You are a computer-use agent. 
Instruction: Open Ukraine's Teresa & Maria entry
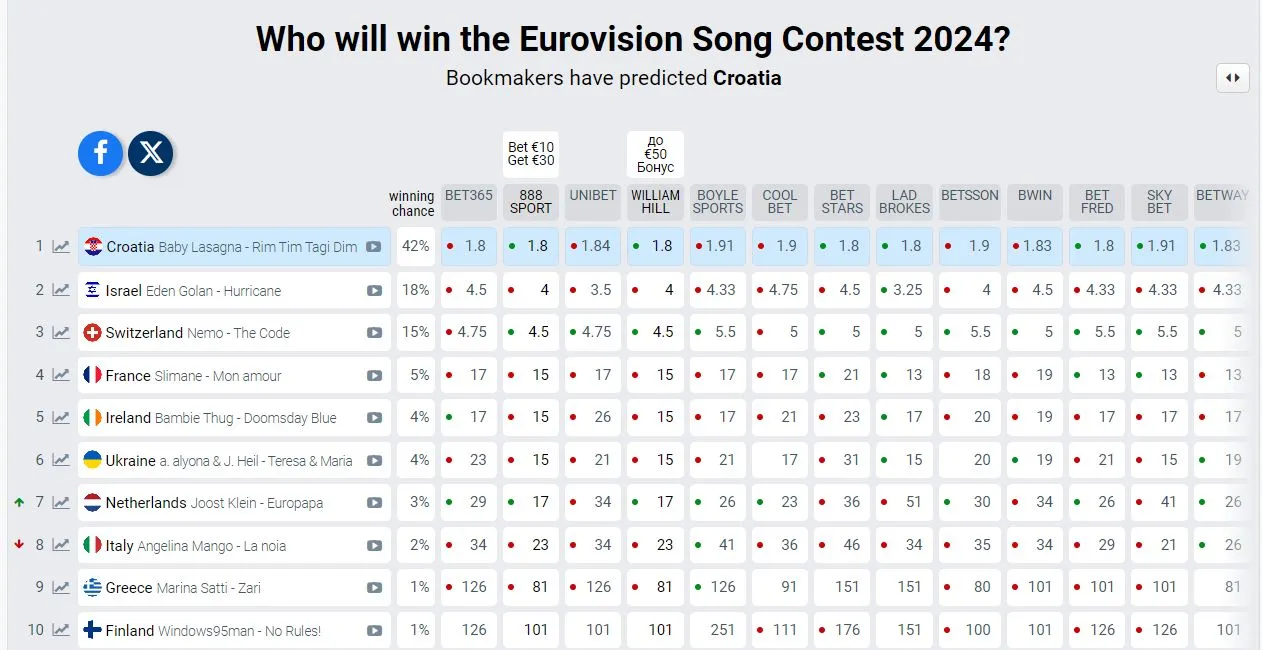(229, 461)
